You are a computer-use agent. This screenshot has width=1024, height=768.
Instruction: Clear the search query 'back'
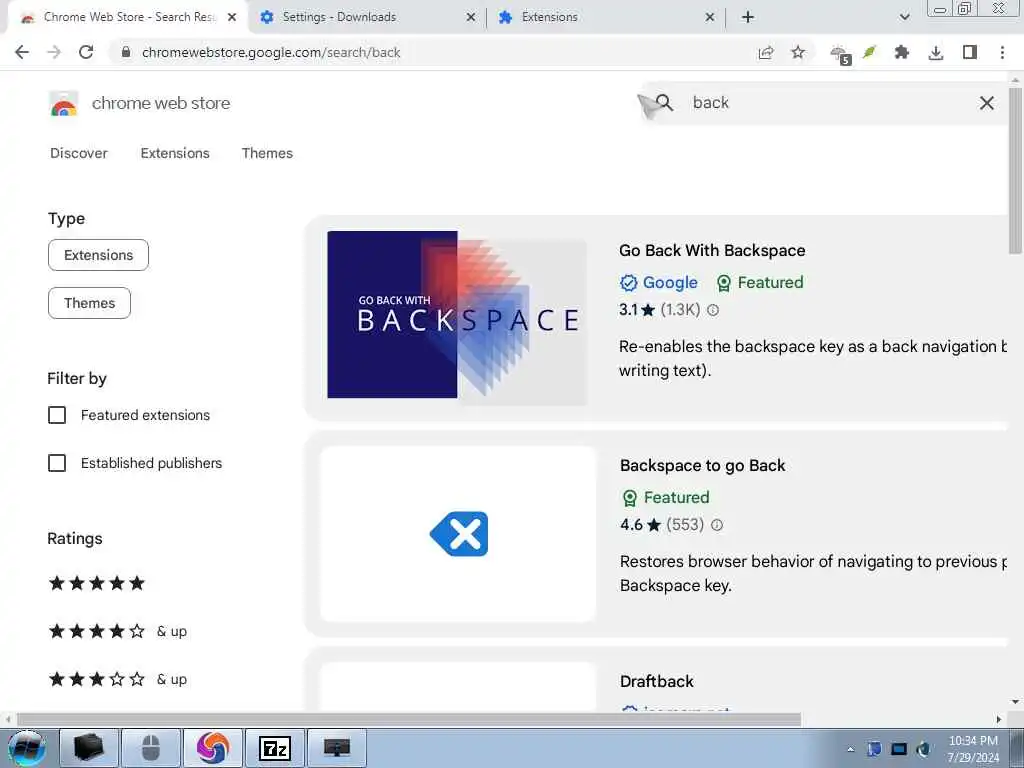(987, 103)
